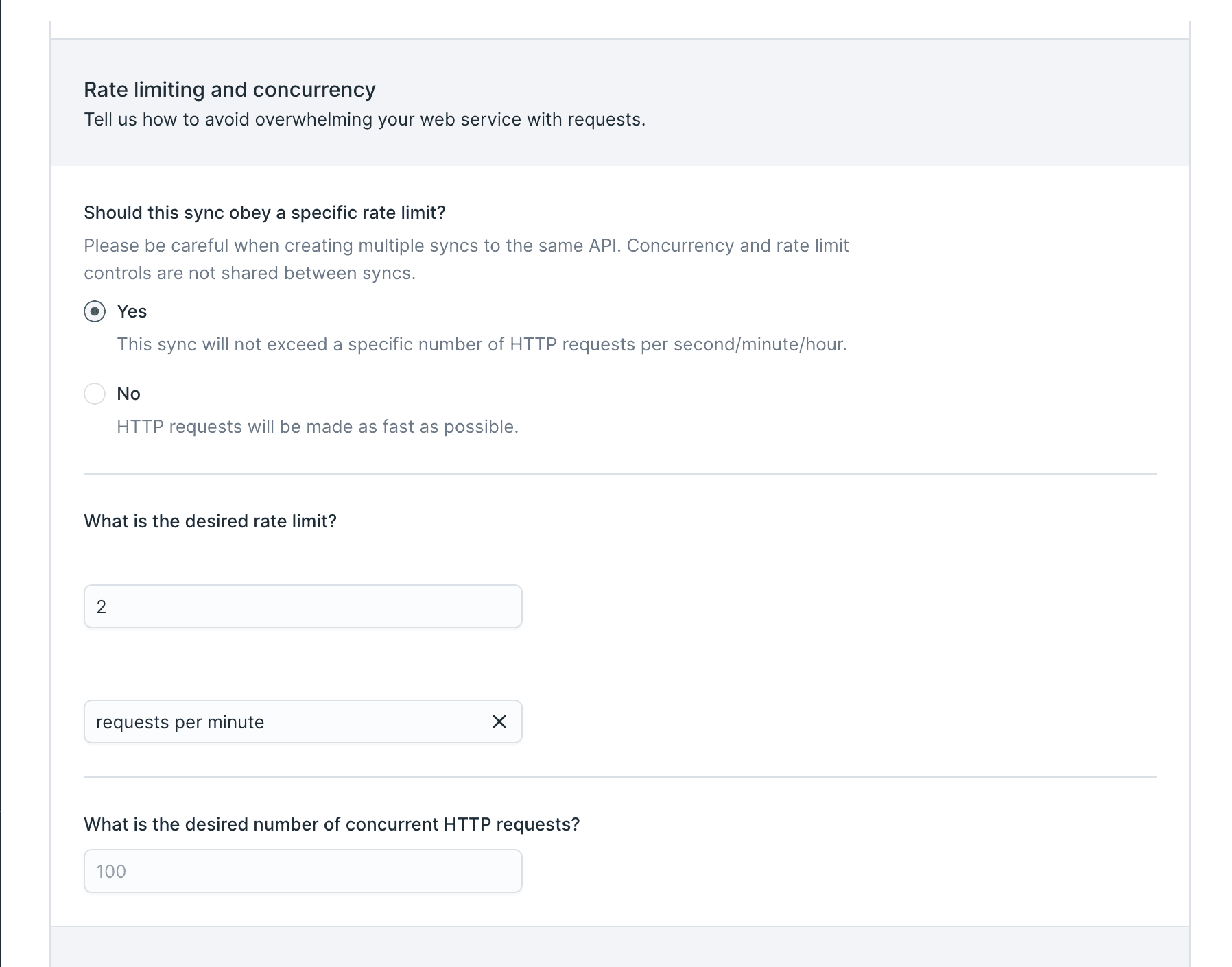Viewport: 1232px width, 967px height.
Task: Click the Yes option description text
Action: point(482,345)
